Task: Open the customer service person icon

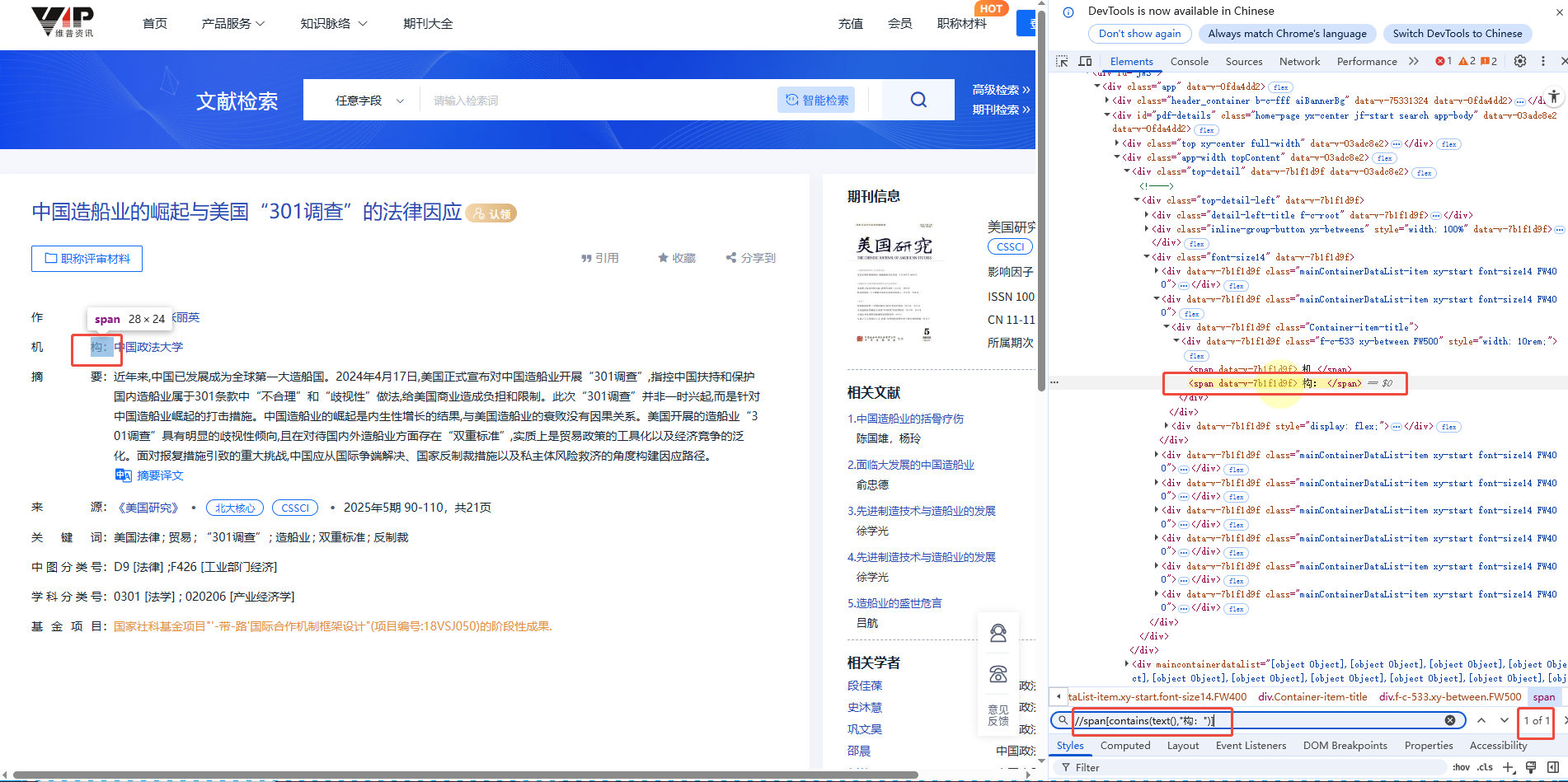Action: click(998, 633)
